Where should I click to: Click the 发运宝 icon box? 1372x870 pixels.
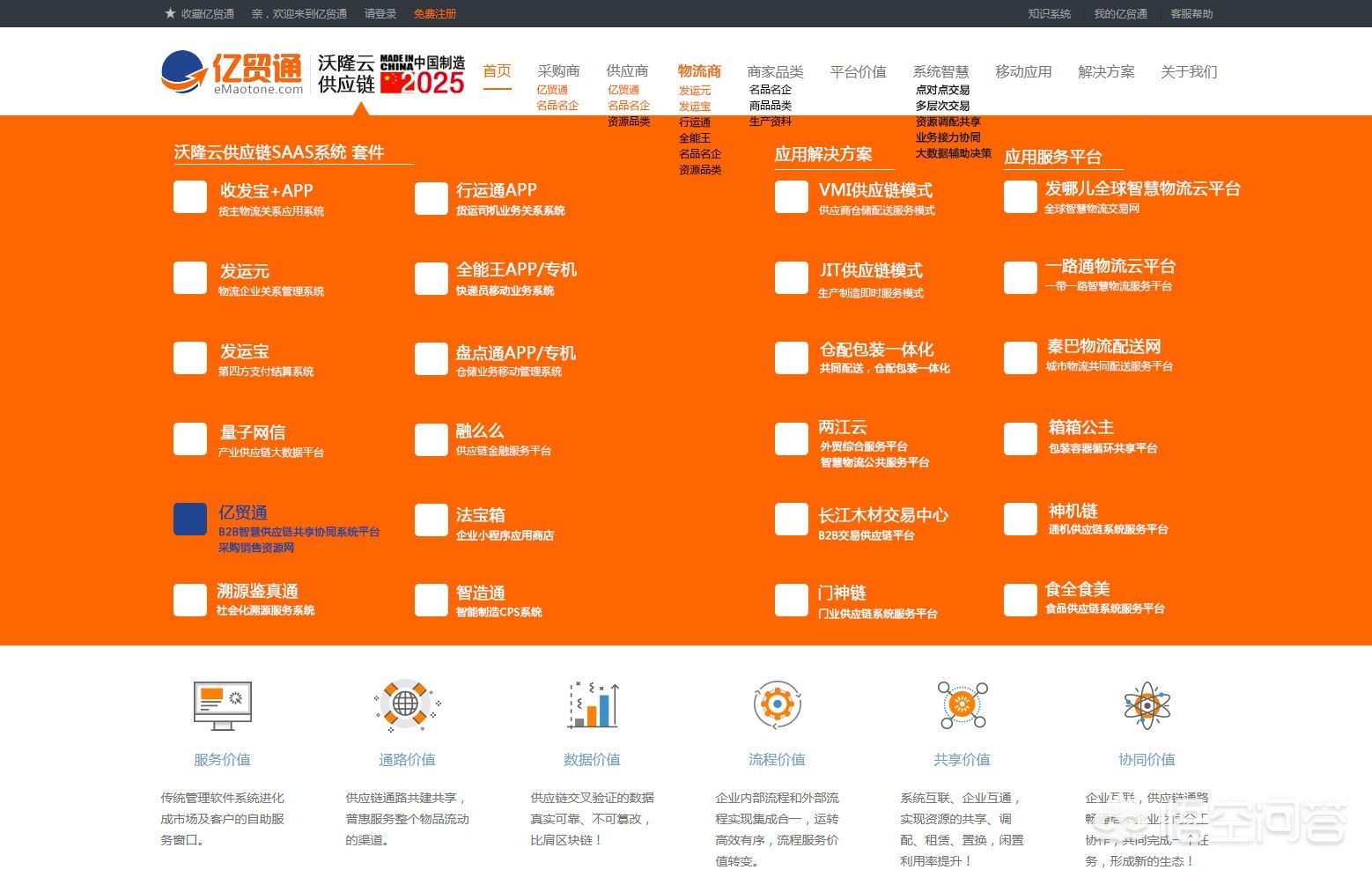coord(190,358)
